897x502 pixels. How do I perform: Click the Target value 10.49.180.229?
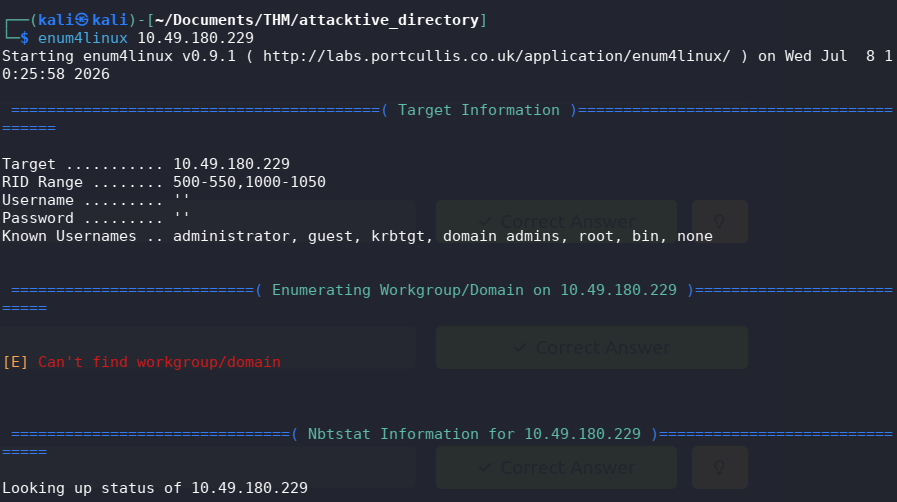(x=232, y=164)
